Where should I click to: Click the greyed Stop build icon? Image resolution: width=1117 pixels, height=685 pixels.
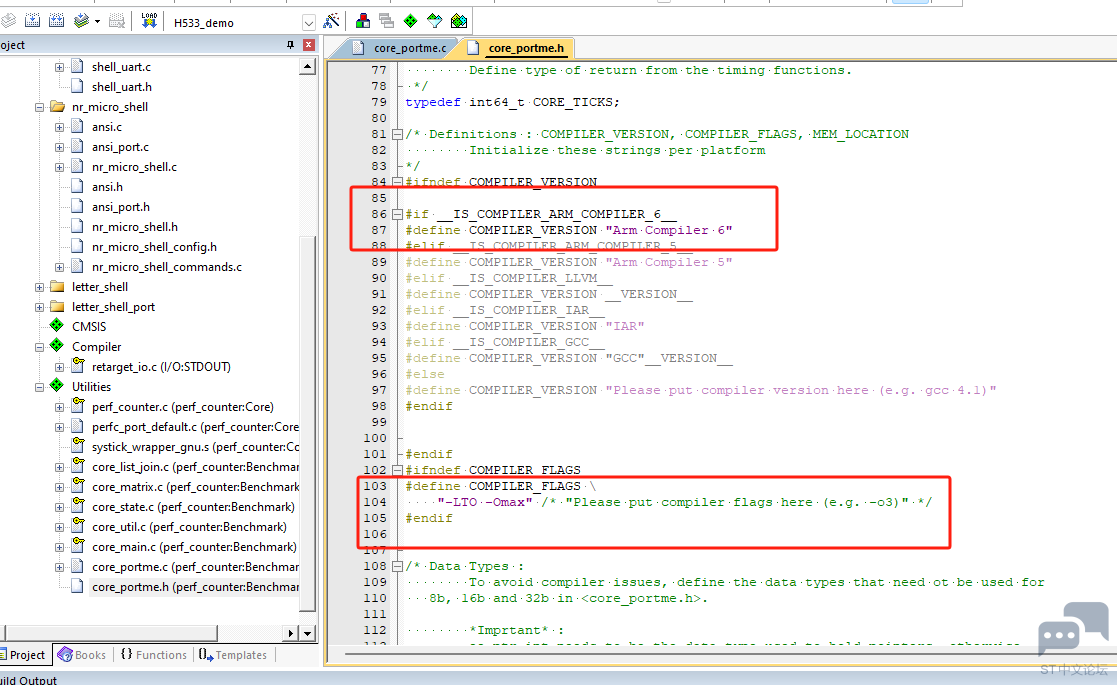pos(117,21)
